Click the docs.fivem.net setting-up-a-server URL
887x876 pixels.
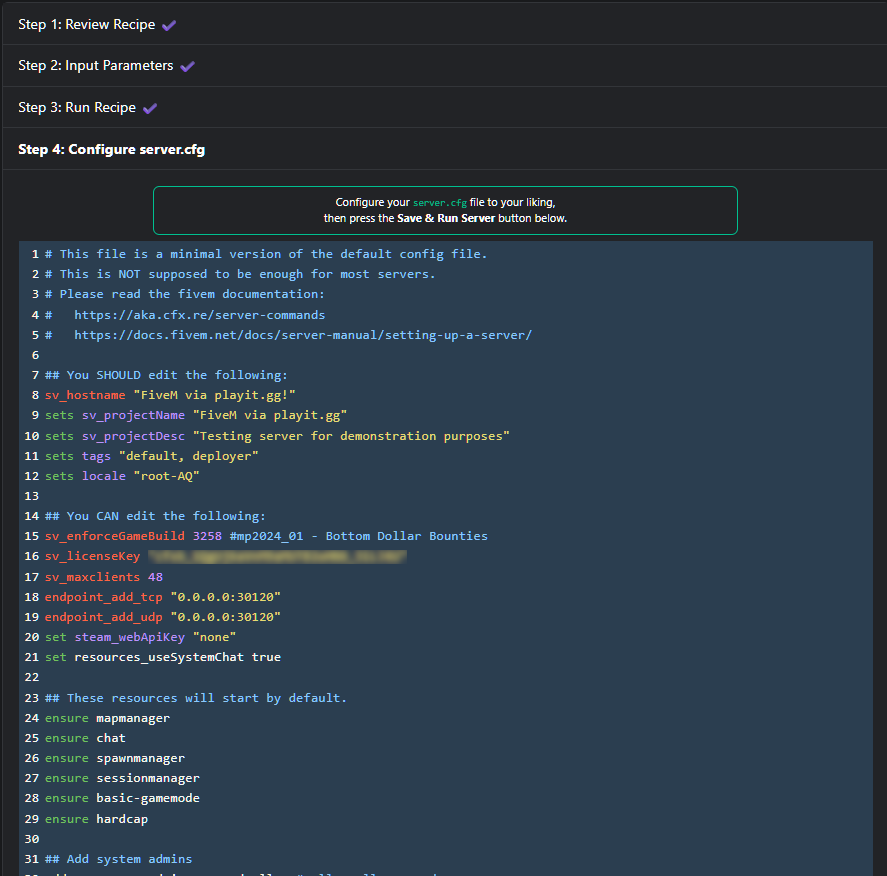303,335
